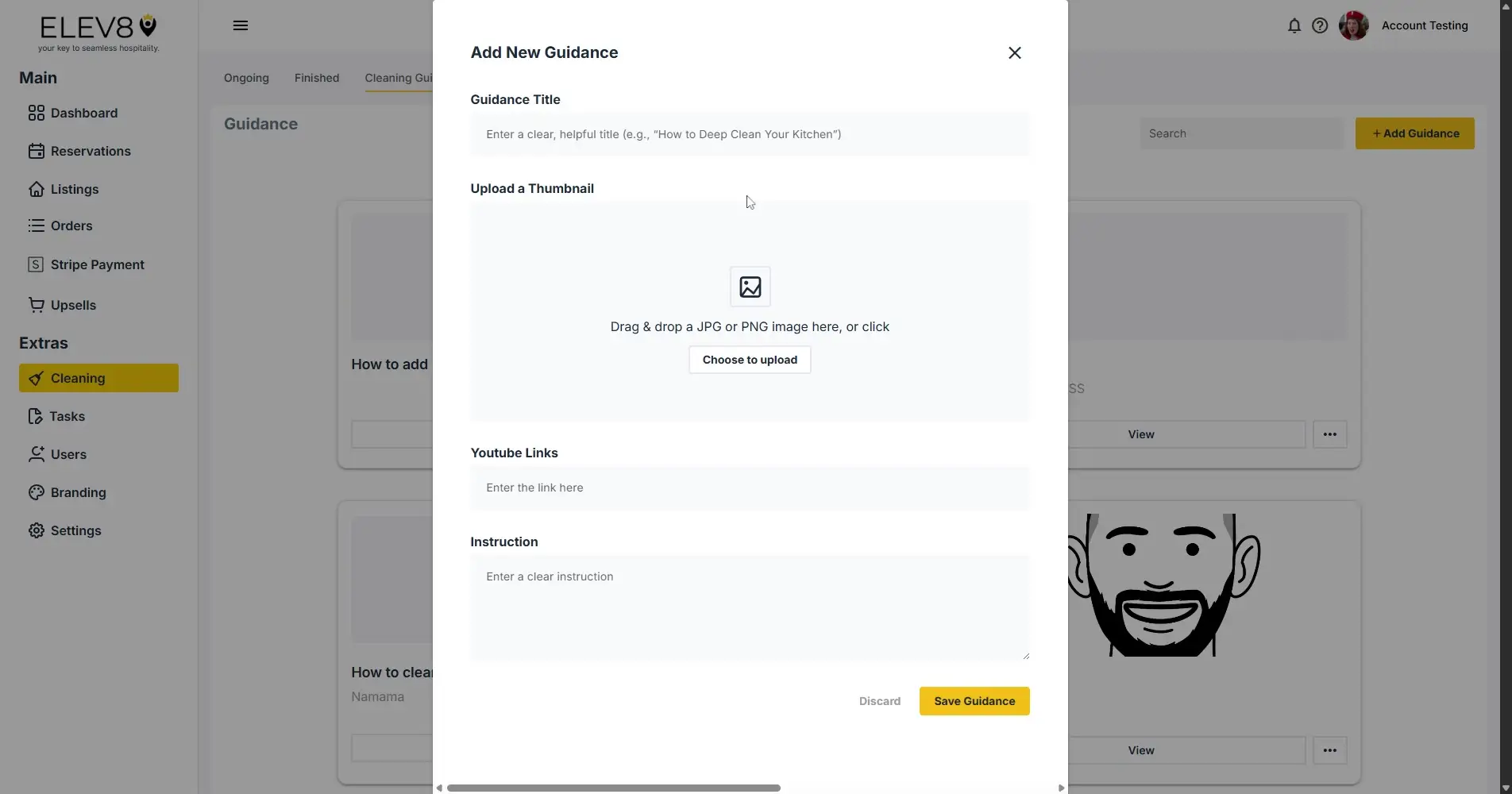Click the notification bell icon
Viewport: 1512px width, 794px height.
coord(1294,25)
